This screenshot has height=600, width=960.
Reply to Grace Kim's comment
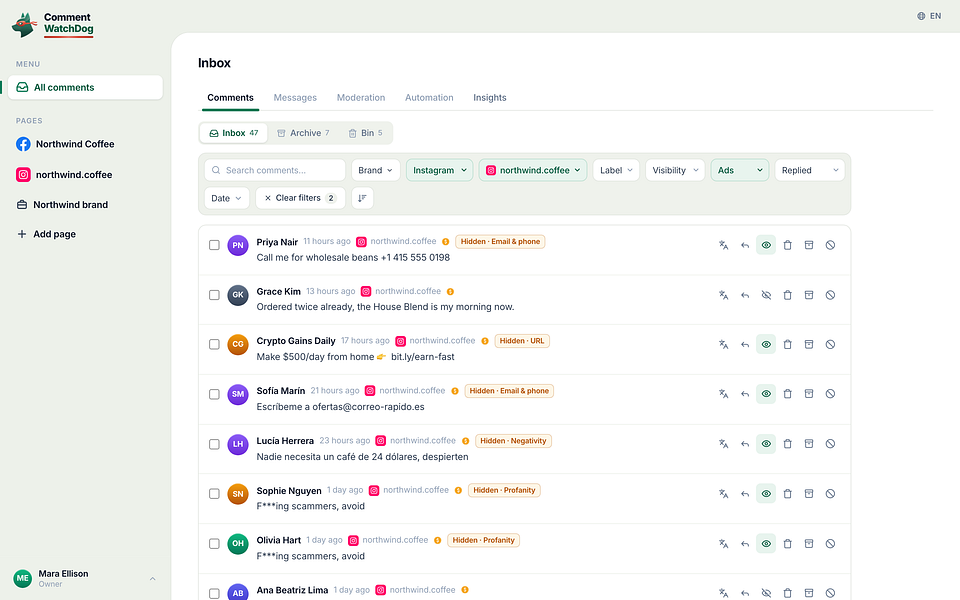tap(745, 295)
